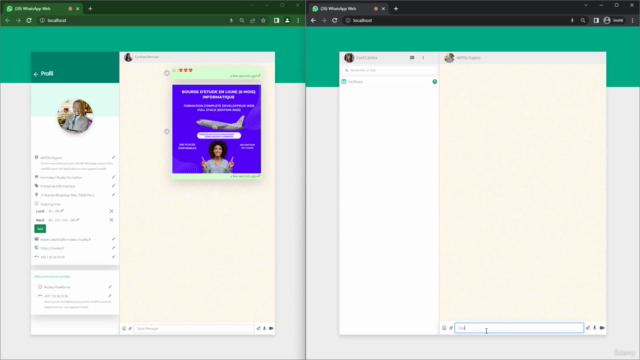Delete the Mardi opening time row
This screenshot has width=640, height=360.
click(x=111, y=220)
